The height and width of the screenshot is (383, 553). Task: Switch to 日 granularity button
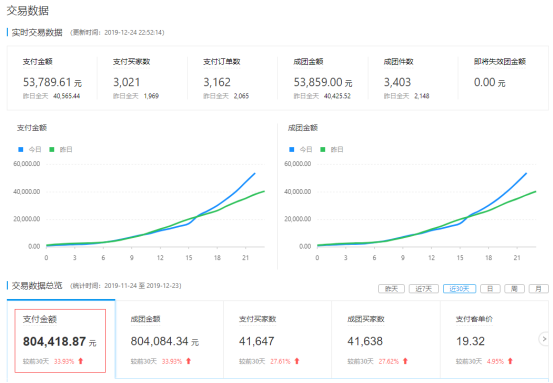[490, 289]
